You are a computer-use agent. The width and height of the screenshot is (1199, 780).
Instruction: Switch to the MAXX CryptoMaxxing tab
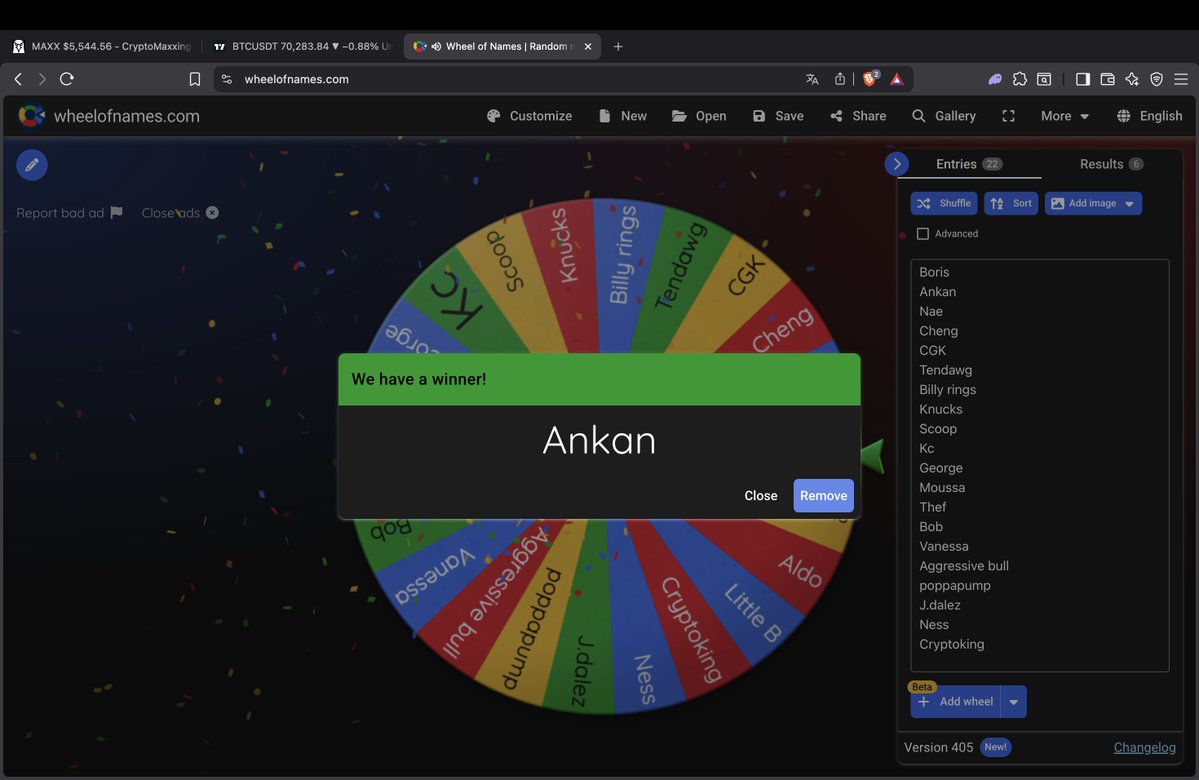(101, 46)
